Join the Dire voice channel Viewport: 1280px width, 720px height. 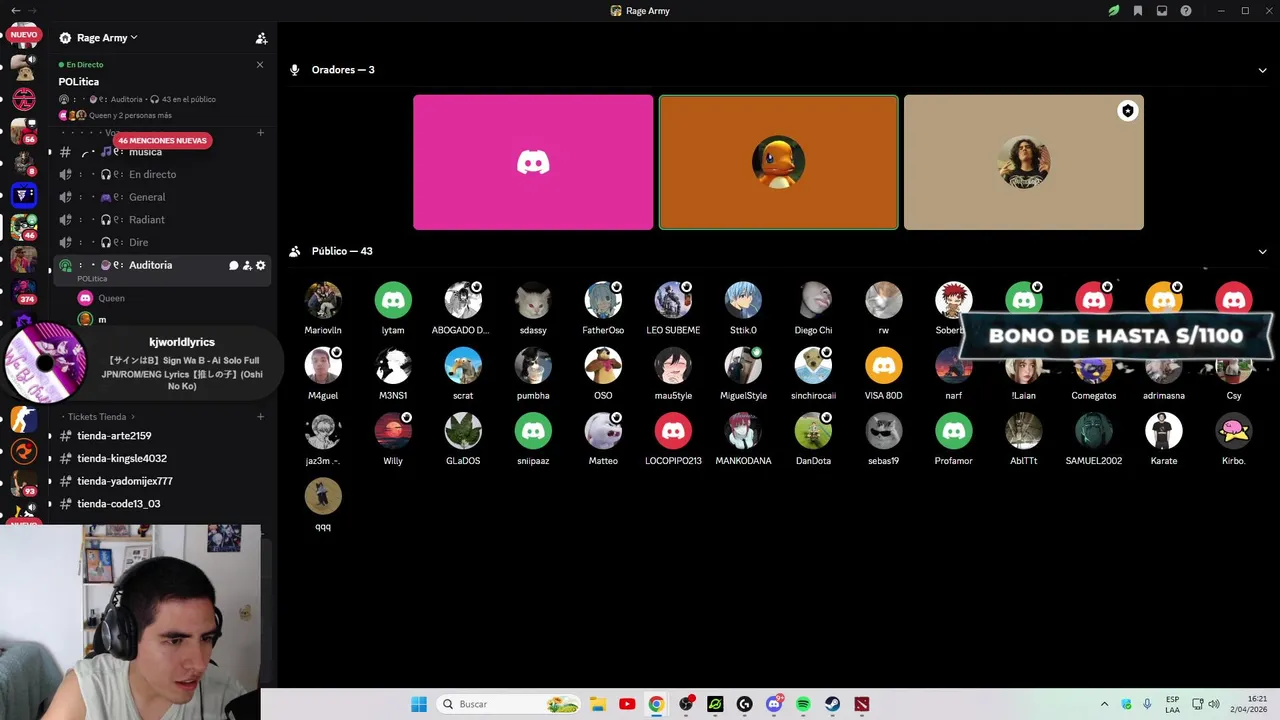click(163, 242)
